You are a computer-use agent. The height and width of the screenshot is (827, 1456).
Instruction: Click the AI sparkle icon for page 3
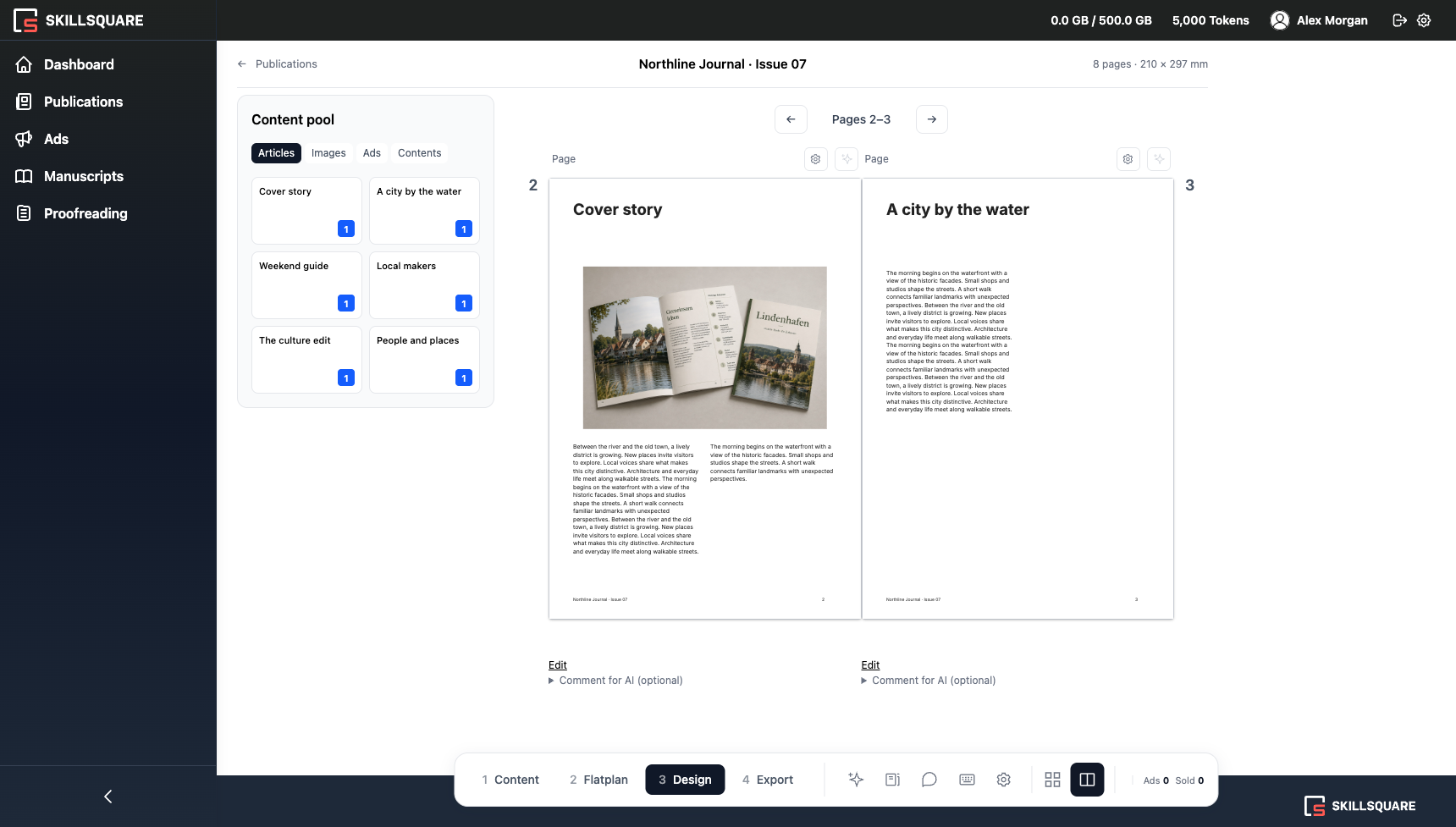click(x=1159, y=159)
